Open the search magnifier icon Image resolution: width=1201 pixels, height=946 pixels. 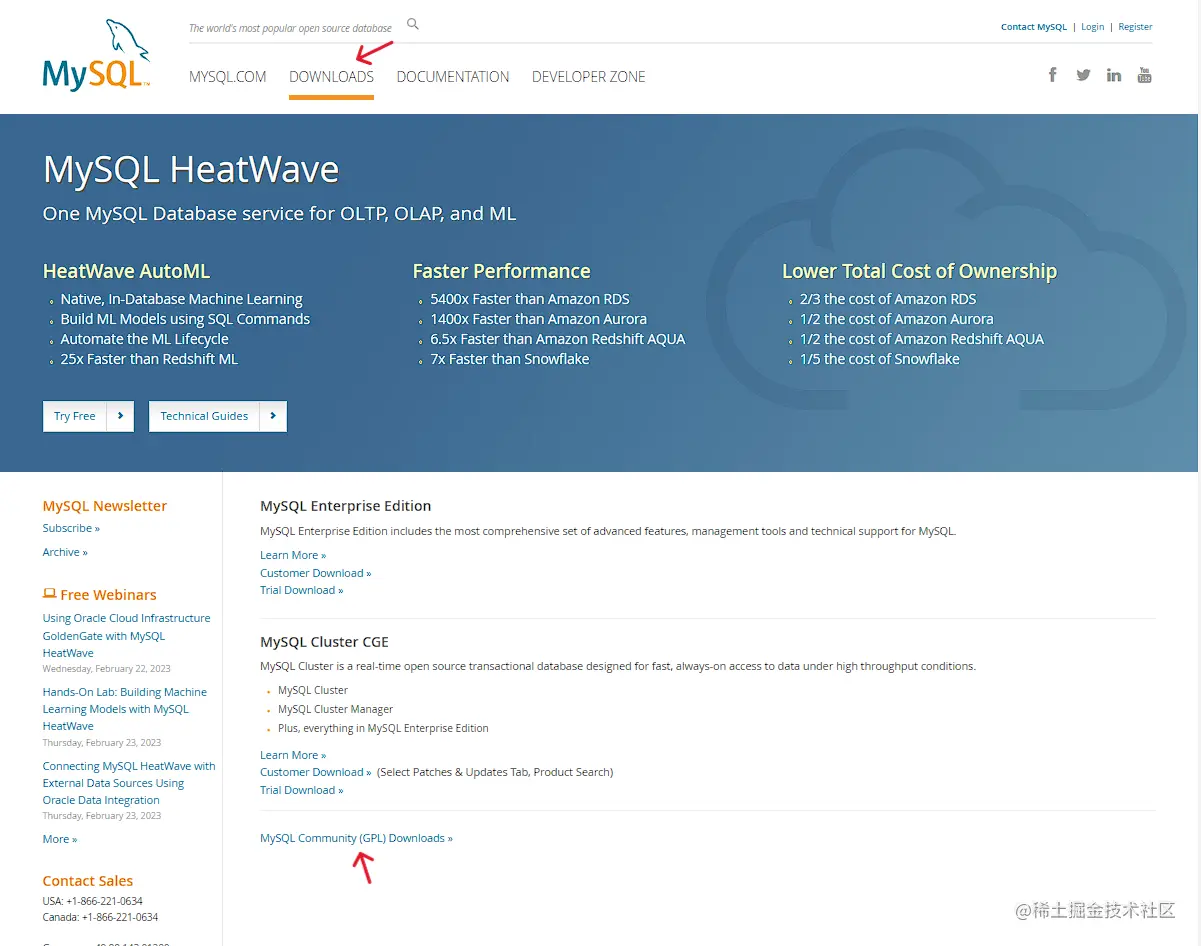coord(413,24)
